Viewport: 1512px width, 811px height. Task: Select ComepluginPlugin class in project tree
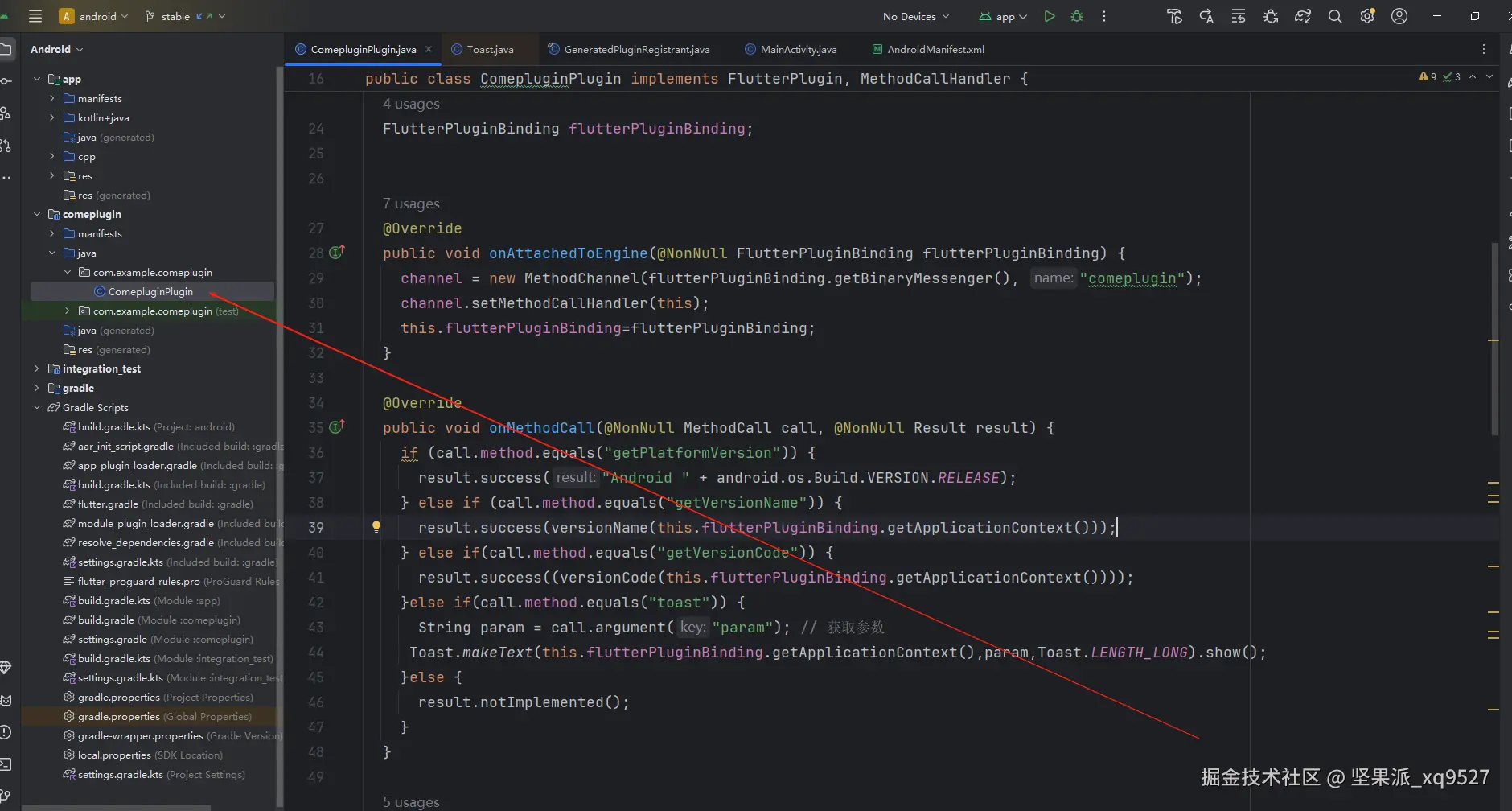pos(151,291)
